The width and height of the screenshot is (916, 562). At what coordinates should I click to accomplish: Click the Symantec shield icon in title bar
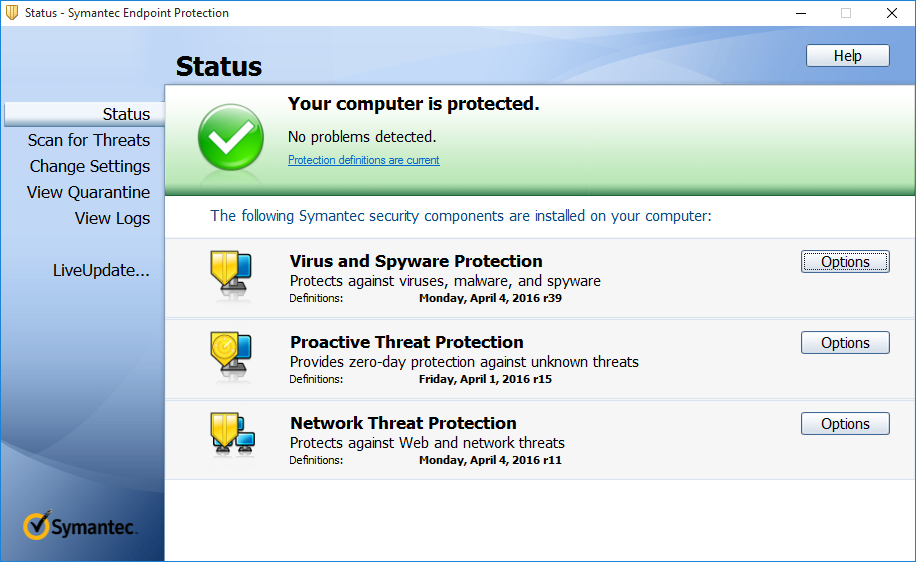coord(12,13)
